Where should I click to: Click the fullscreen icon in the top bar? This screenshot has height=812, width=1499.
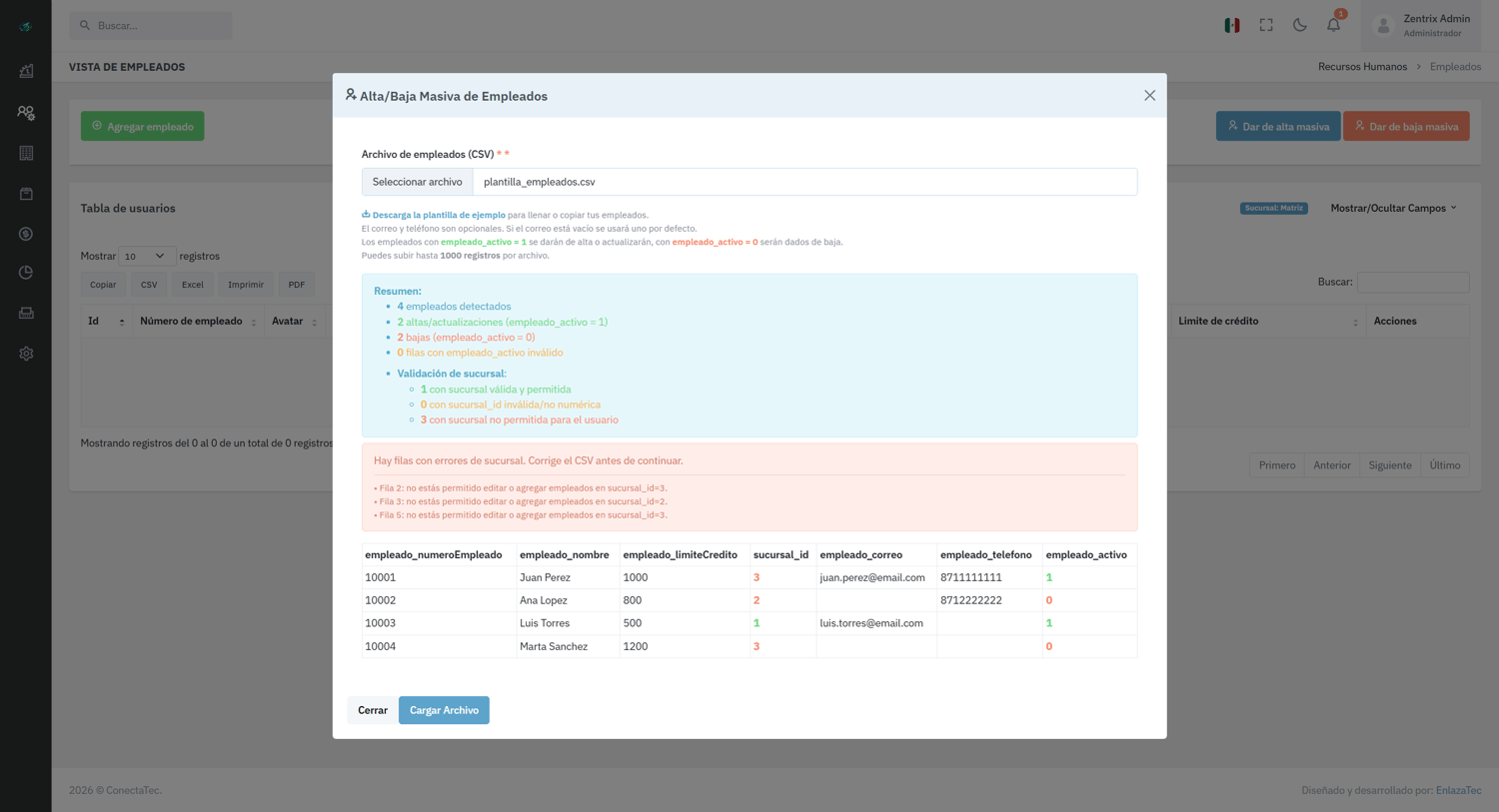(1266, 25)
